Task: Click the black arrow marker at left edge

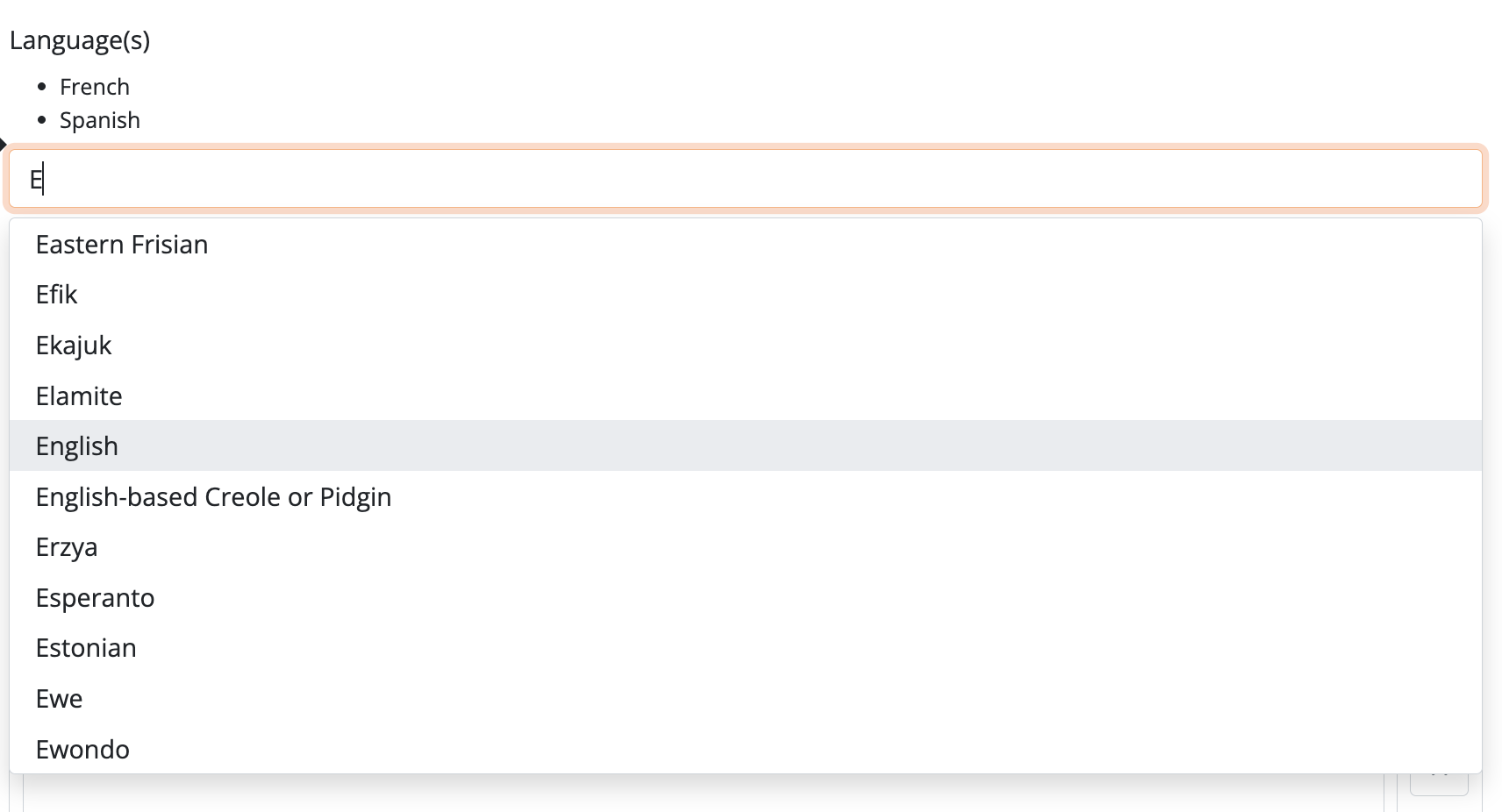Action: click(3, 145)
